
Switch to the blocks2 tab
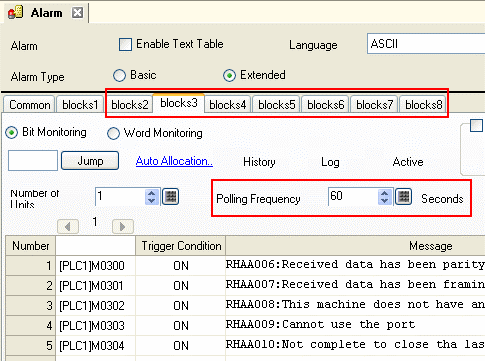tap(130, 105)
